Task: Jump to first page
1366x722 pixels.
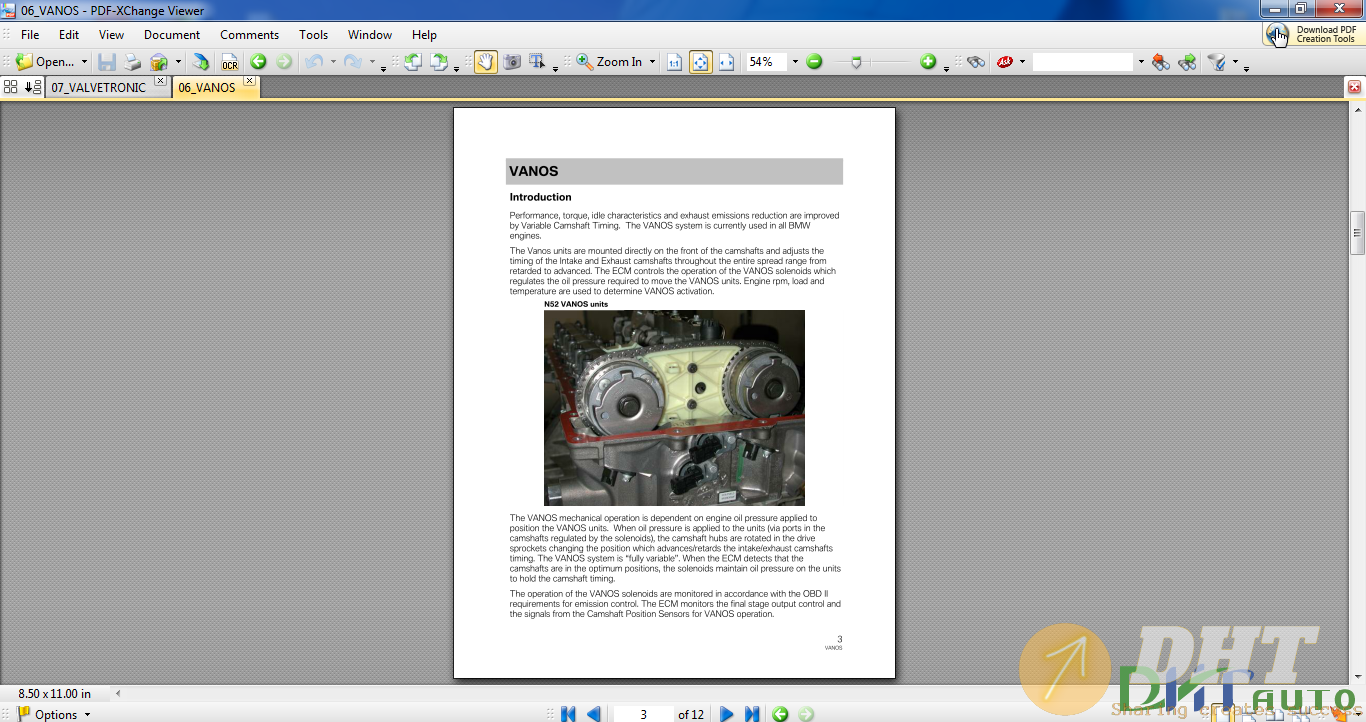Action: [x=568, y=714]
